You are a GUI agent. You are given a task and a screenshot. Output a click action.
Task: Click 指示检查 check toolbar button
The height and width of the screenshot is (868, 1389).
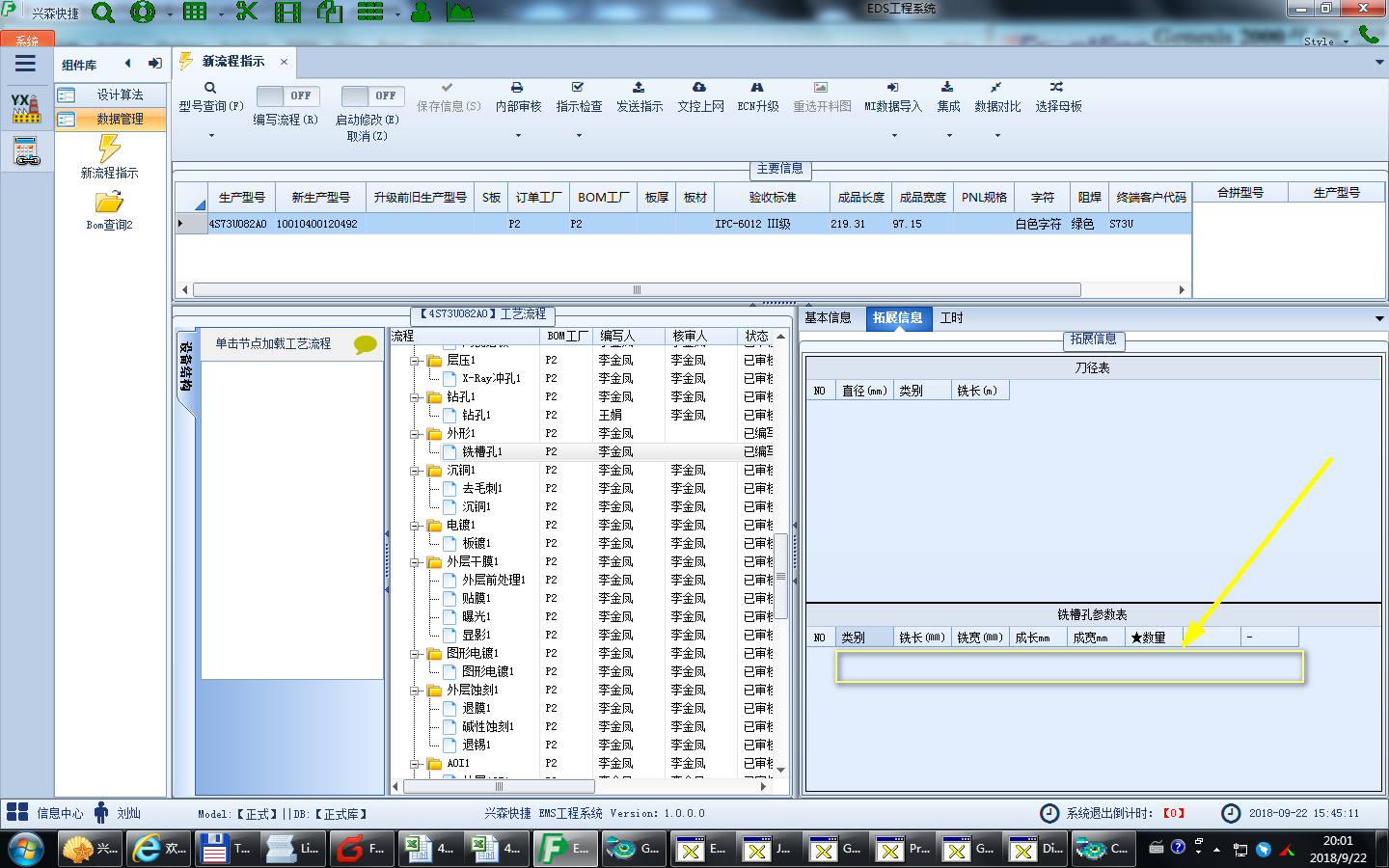tap(579, 97)
